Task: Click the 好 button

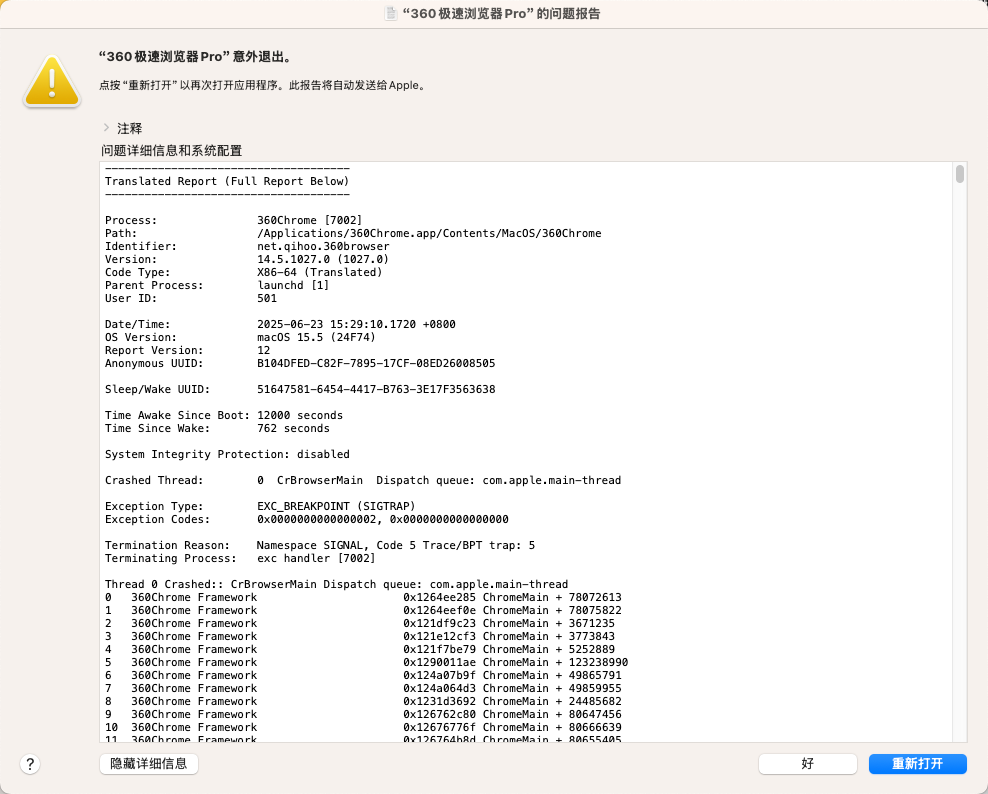Action: (807, 764)
